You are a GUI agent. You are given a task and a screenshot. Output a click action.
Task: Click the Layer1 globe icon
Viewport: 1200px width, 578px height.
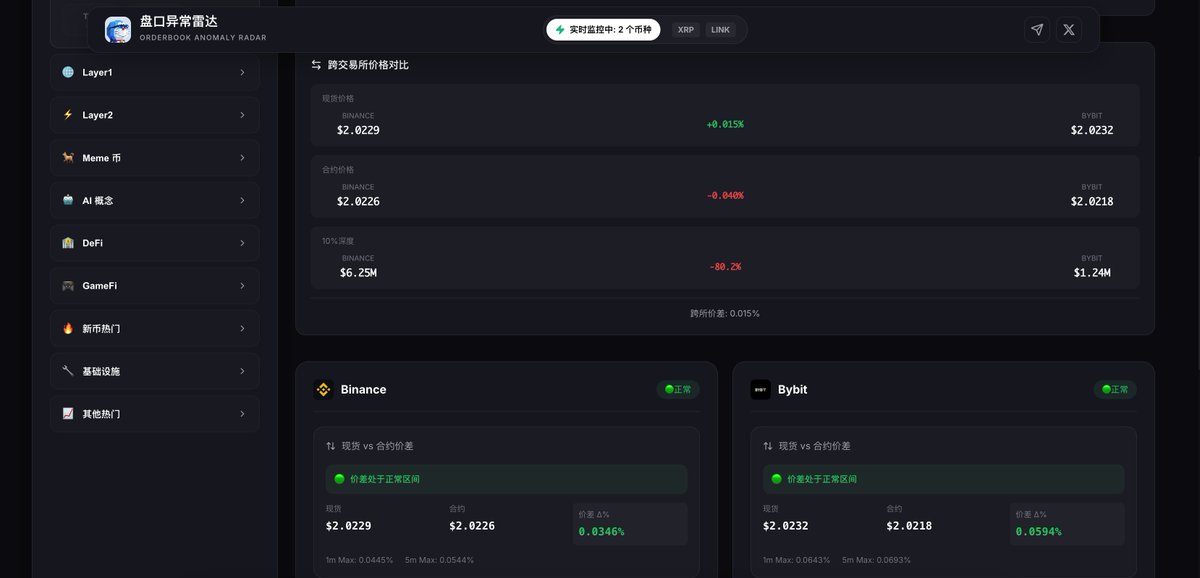pyautogui.click(x=68, y=72)
